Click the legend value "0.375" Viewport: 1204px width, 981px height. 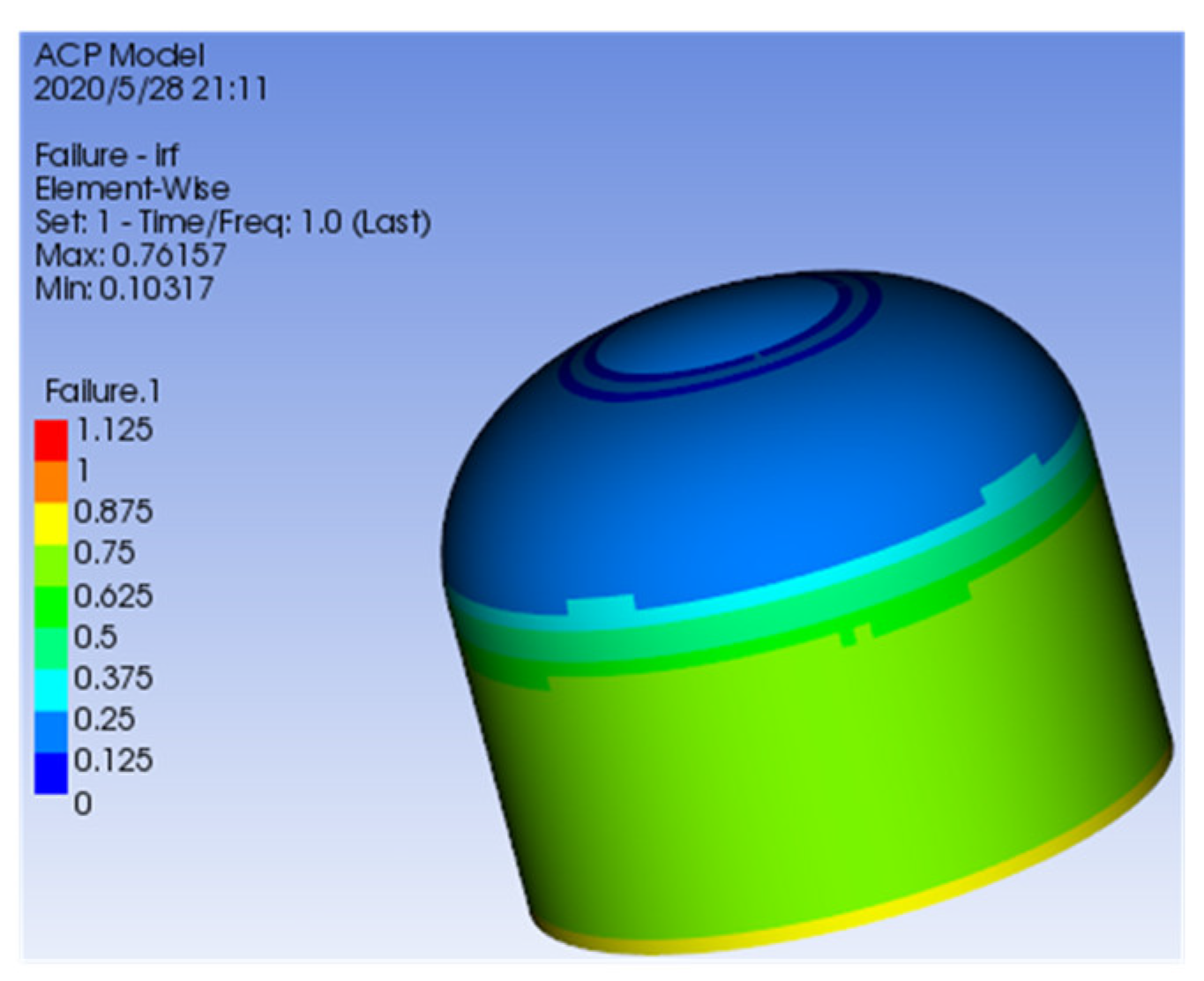113,678
